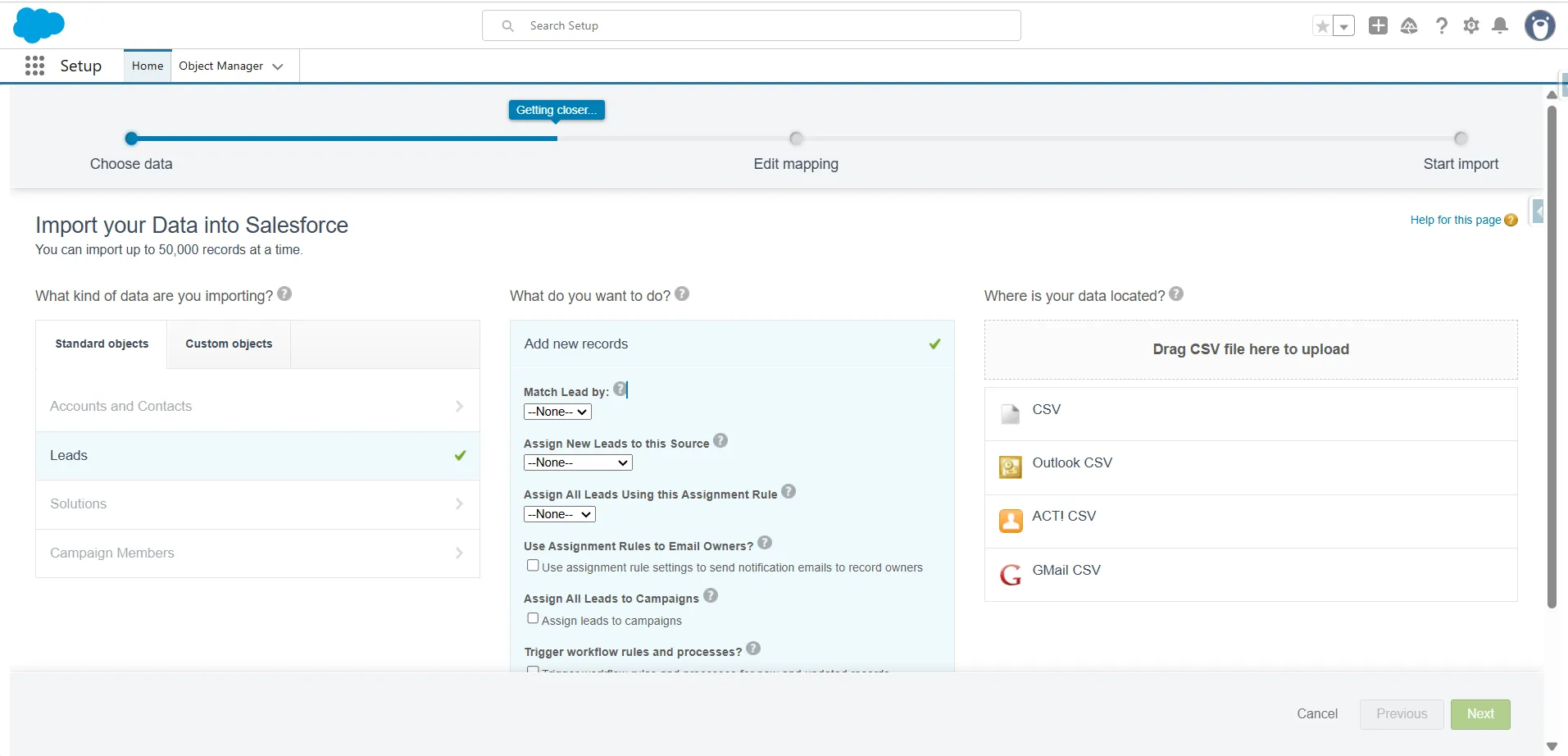The height and width of the screenshot is (756, 1568).
Task: Click the Trigger workflow rules help icon
Action: coord(753,649)
